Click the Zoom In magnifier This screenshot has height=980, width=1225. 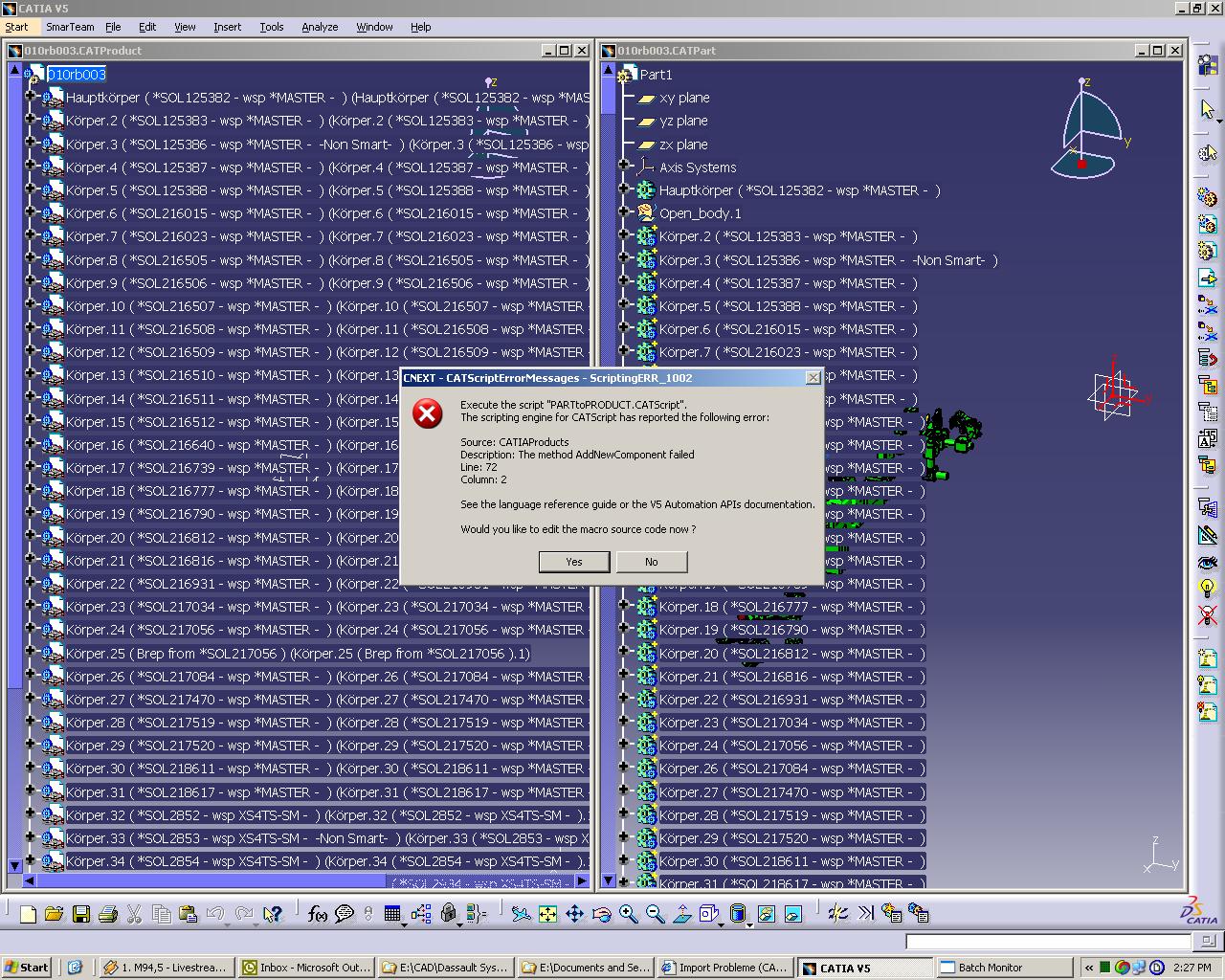pos(628,914)
